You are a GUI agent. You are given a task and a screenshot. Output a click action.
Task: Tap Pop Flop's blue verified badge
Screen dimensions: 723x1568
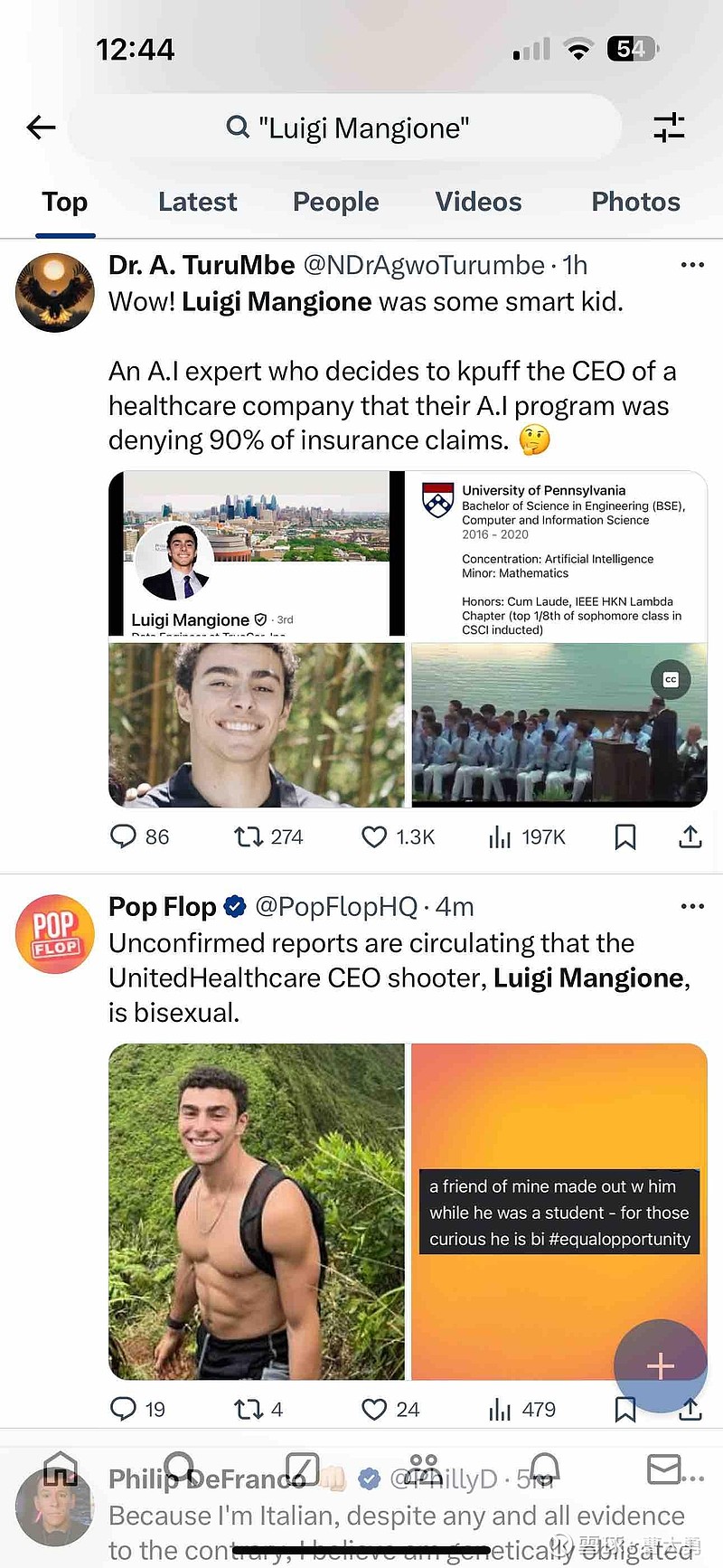[233, 906]
